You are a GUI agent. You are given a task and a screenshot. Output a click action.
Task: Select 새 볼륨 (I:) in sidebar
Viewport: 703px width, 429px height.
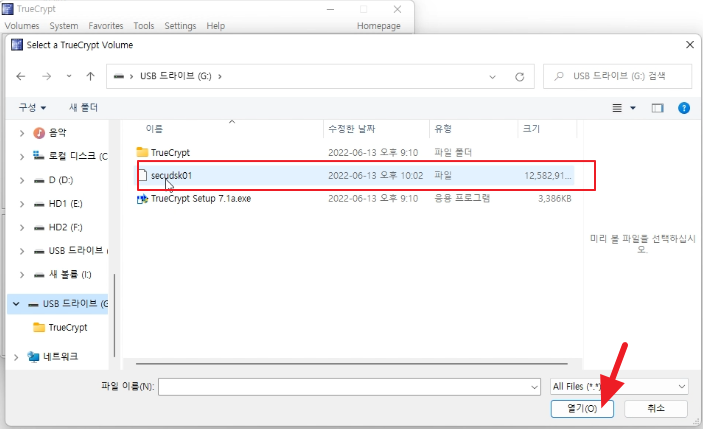(x=63, y=274)
